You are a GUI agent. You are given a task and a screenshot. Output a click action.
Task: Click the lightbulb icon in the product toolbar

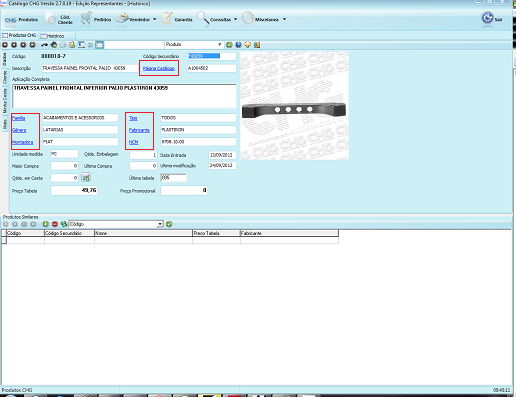(247, 45)
